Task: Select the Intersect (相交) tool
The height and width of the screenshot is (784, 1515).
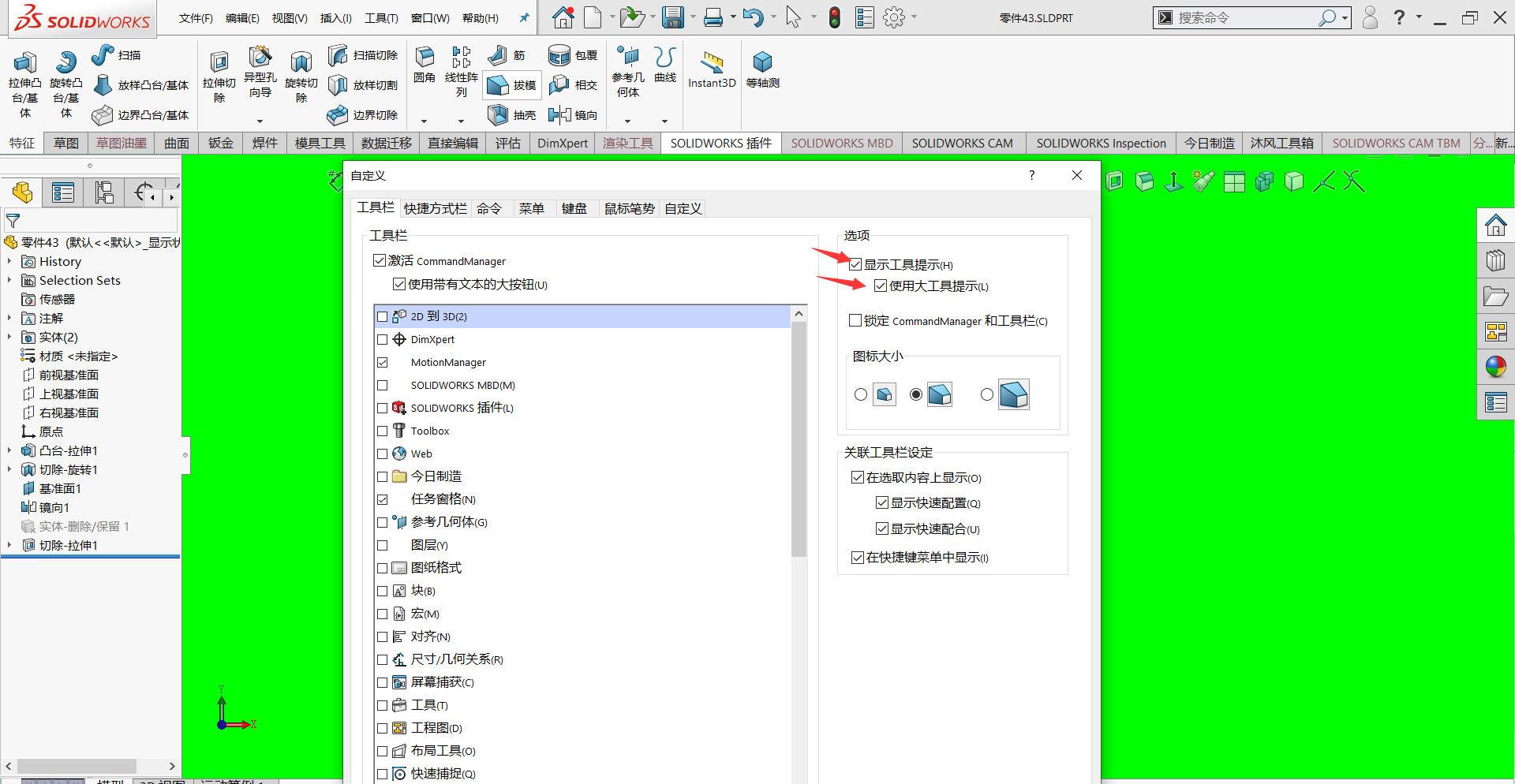Action: [573, 85]
